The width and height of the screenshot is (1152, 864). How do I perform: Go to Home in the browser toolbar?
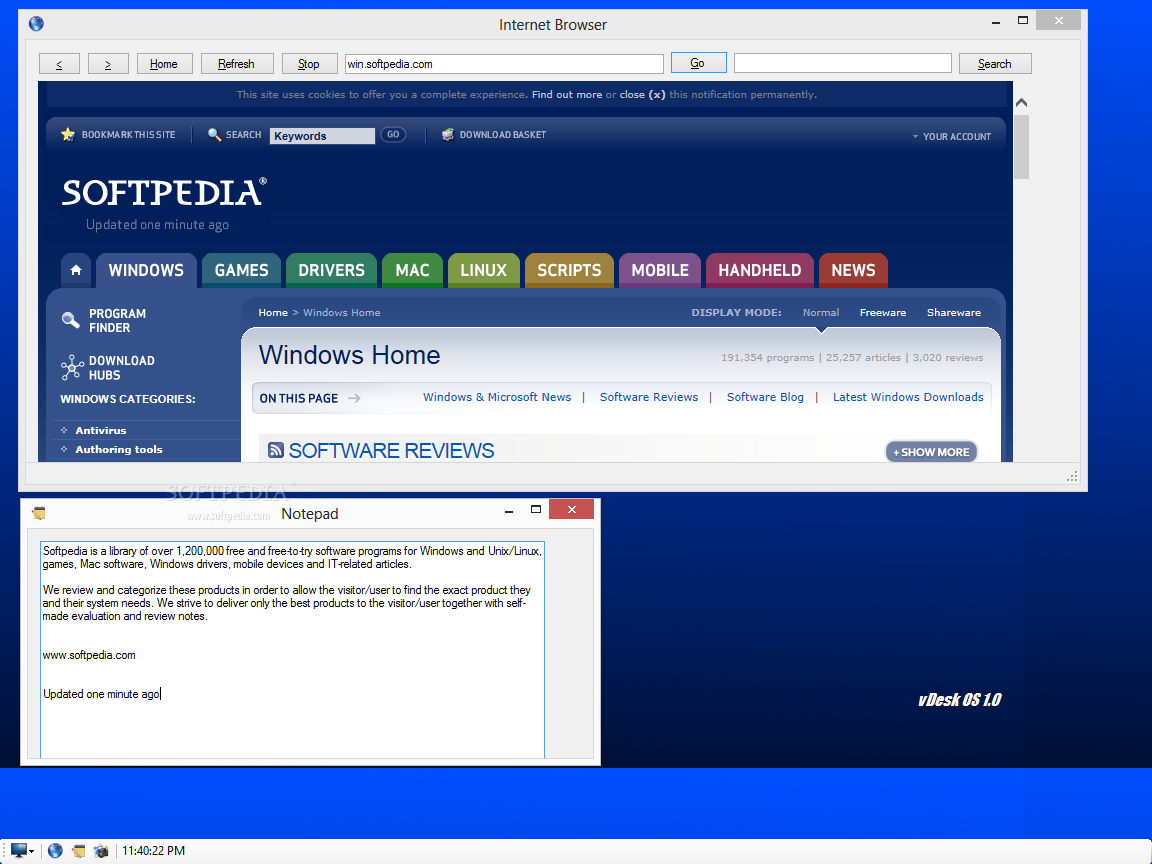point(164,64)
